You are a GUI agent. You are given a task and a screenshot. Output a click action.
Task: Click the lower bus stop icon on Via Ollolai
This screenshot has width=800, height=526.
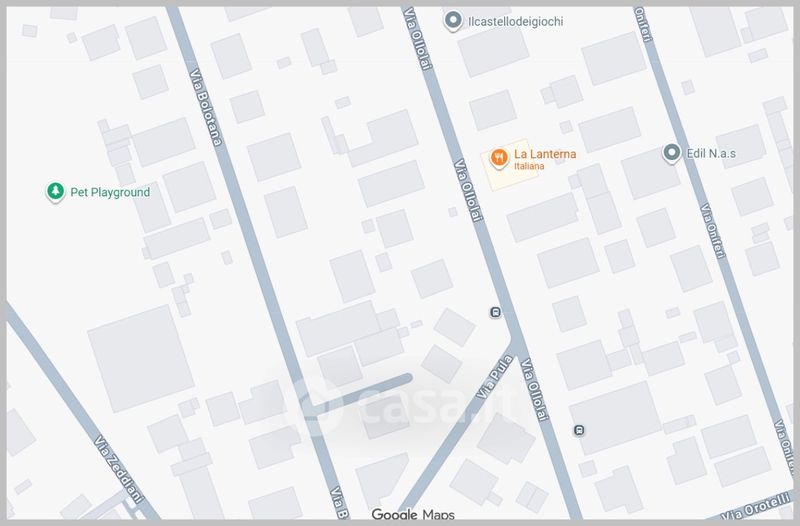(x=578, y=430)
